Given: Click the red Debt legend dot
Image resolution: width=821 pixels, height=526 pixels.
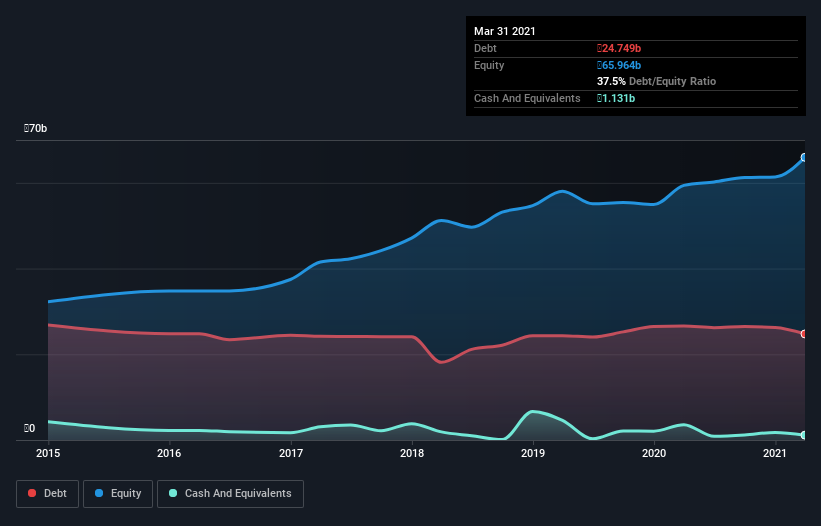Looking at the screenshot, I should coord(32,493).
